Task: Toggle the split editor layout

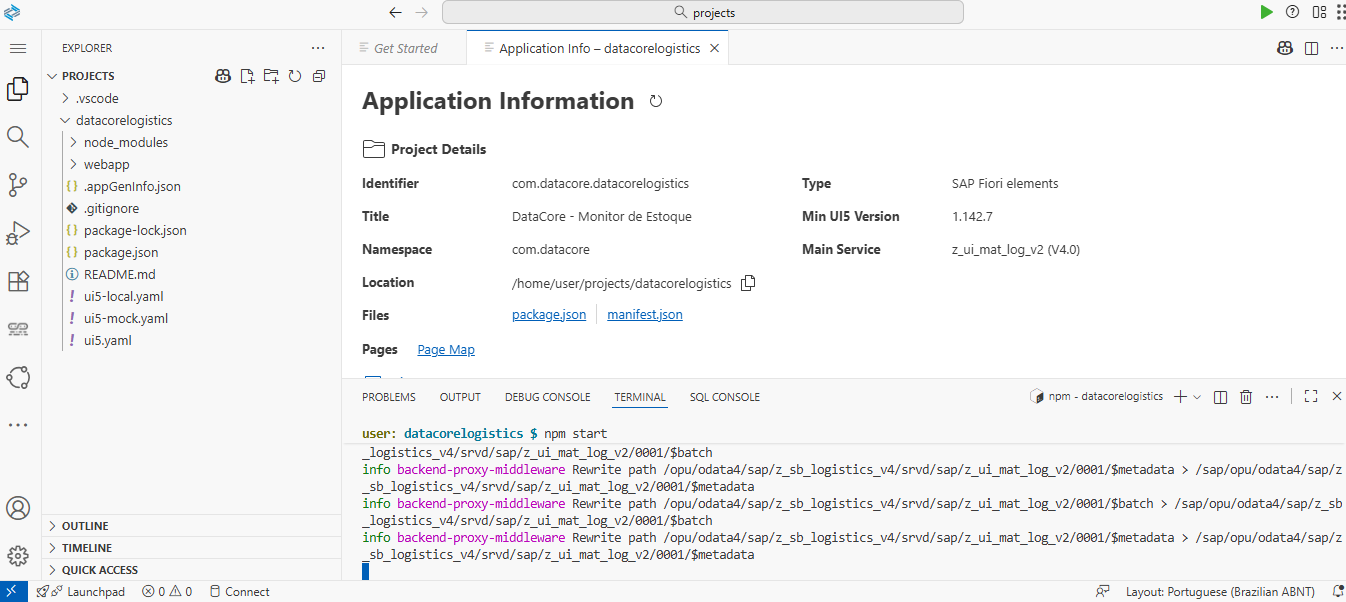Action: (1311, 48)
